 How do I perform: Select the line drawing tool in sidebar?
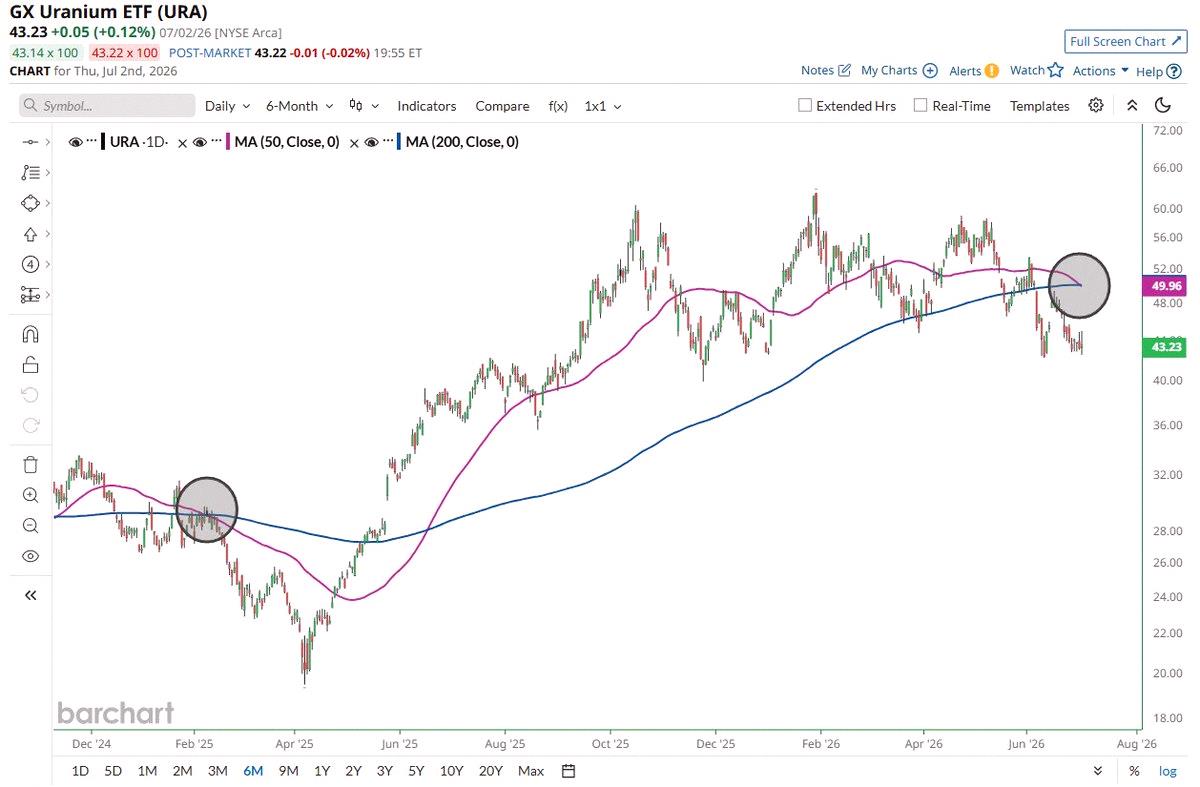tap(30, 142)
